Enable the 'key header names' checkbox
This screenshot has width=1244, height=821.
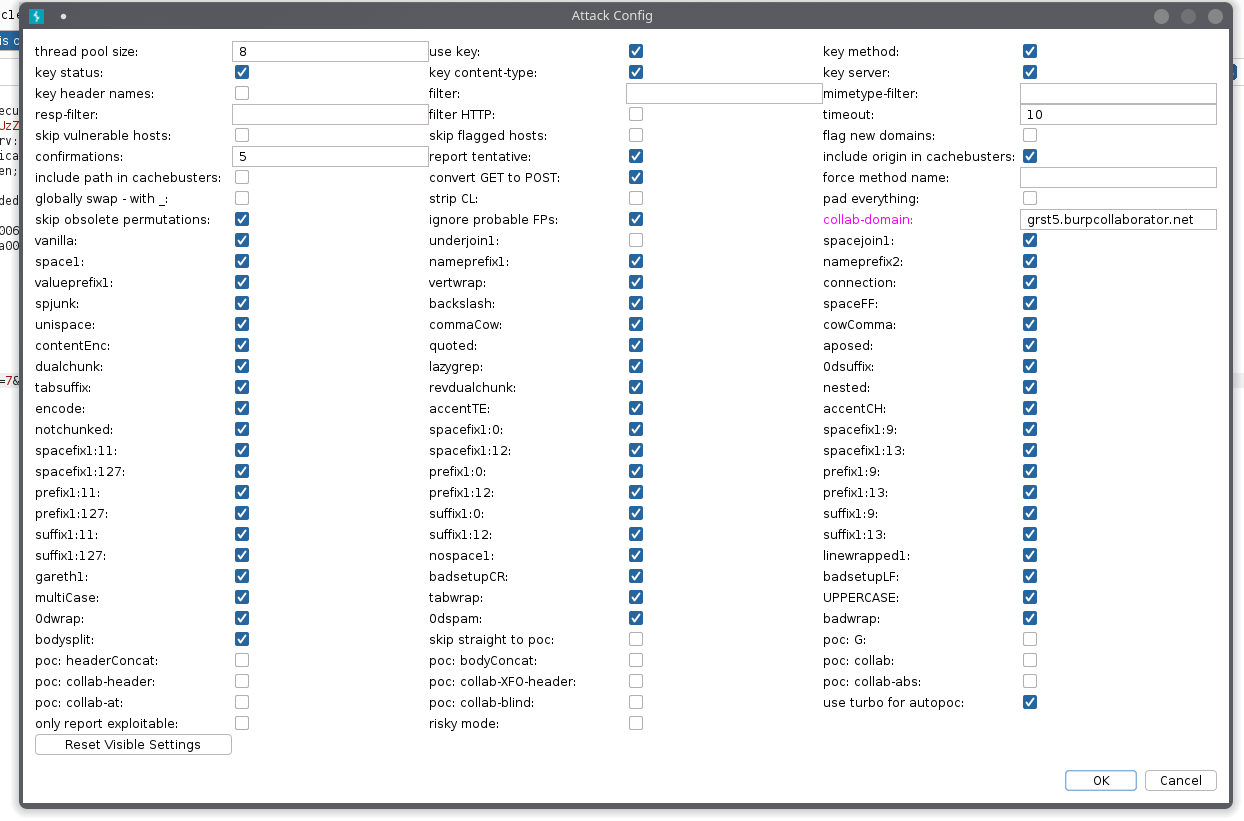point(242,93)
